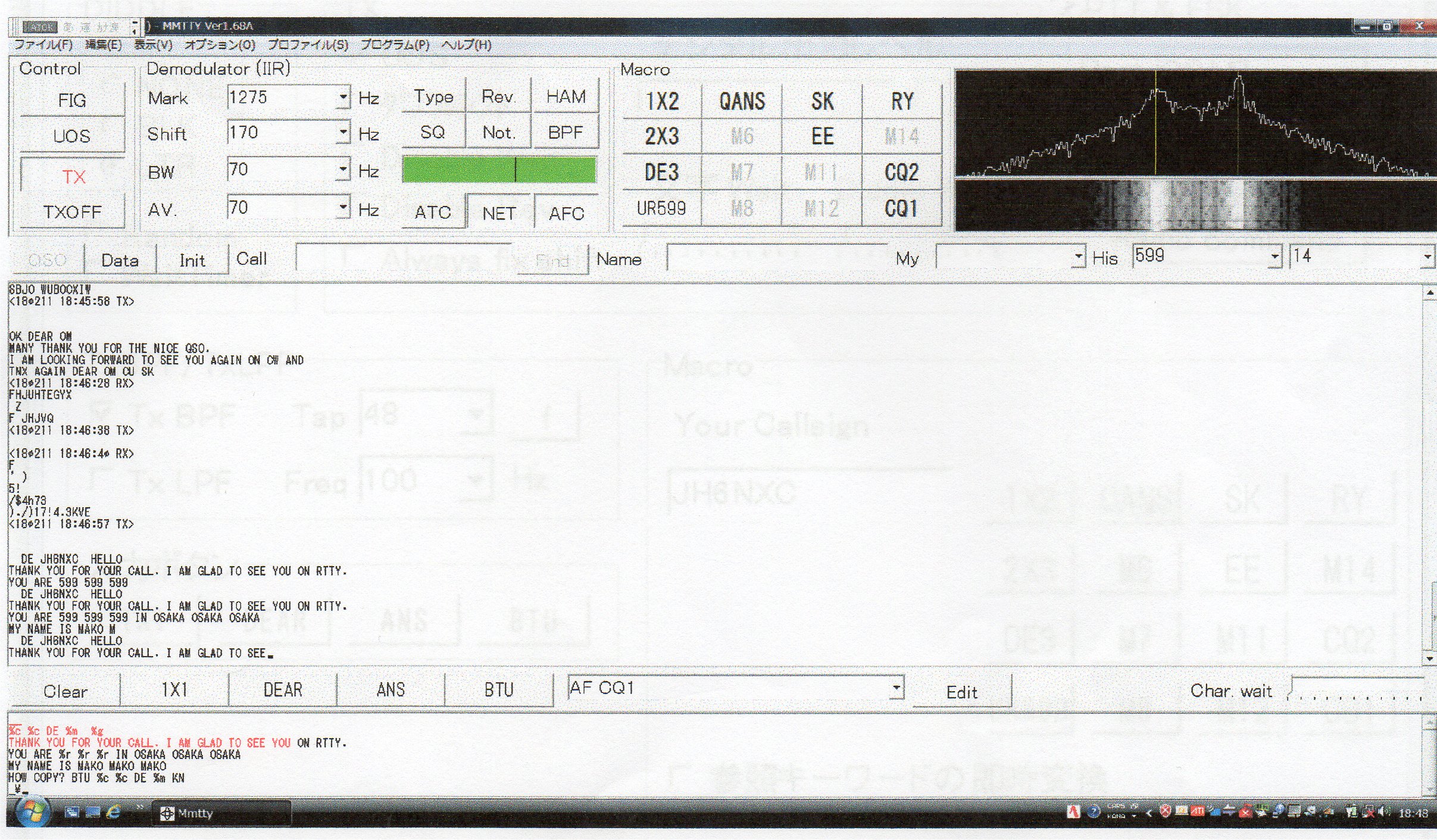This screenshot has height=840, width=1437.
Task: Toggle the AFC button
Action: pos(566,213)
